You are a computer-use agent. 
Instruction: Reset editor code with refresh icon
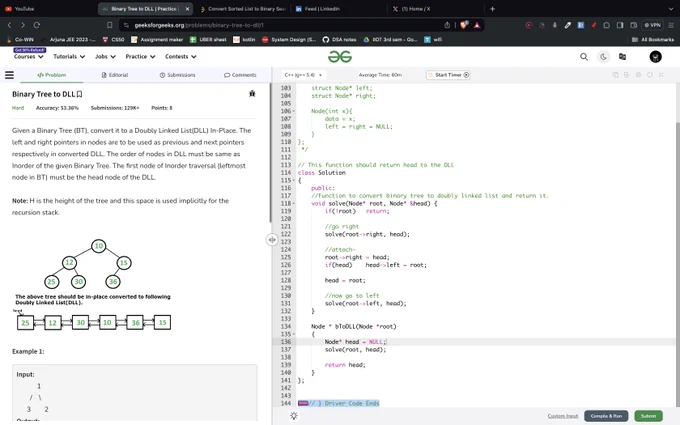(x=650, y=75)
